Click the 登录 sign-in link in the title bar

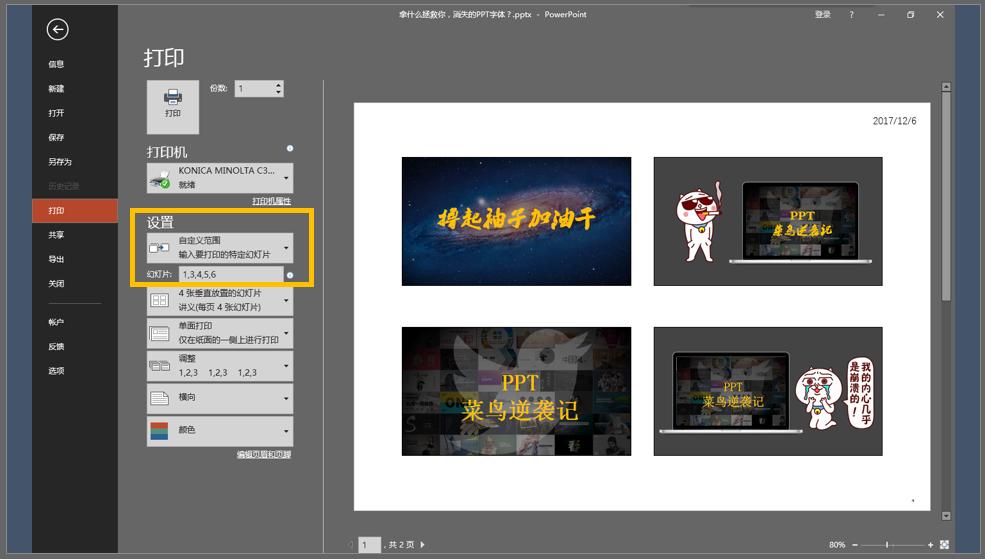tap(823, 14)
